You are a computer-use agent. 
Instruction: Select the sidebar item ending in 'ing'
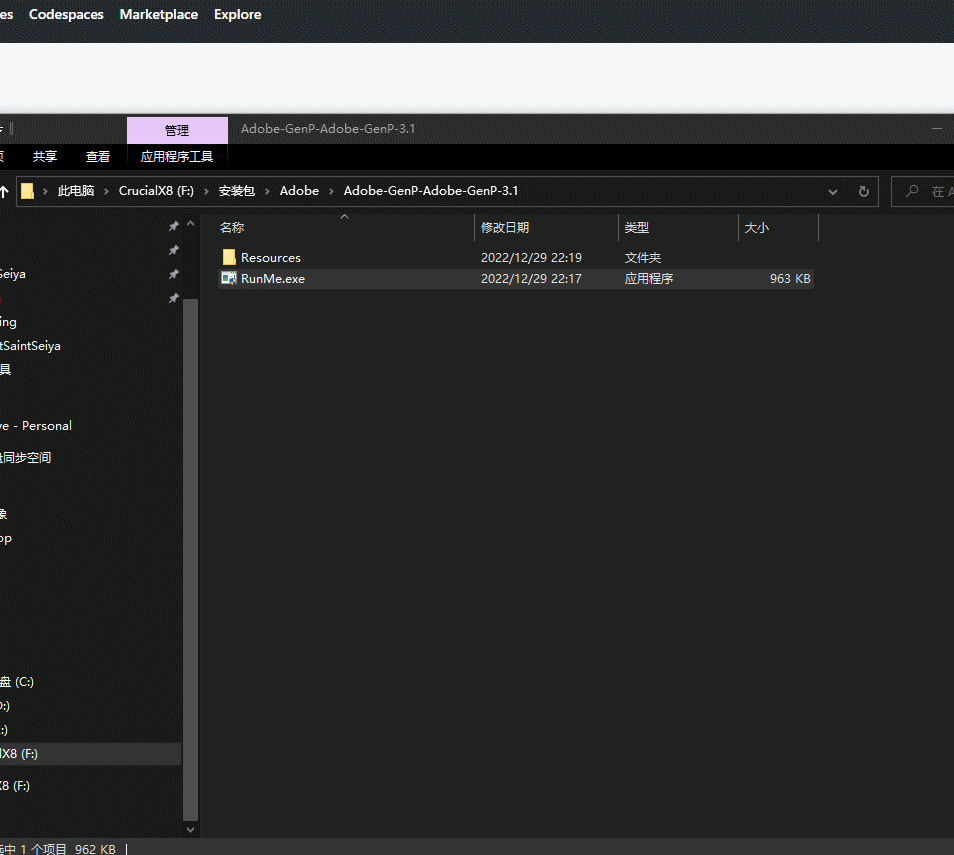click(9, 322)
